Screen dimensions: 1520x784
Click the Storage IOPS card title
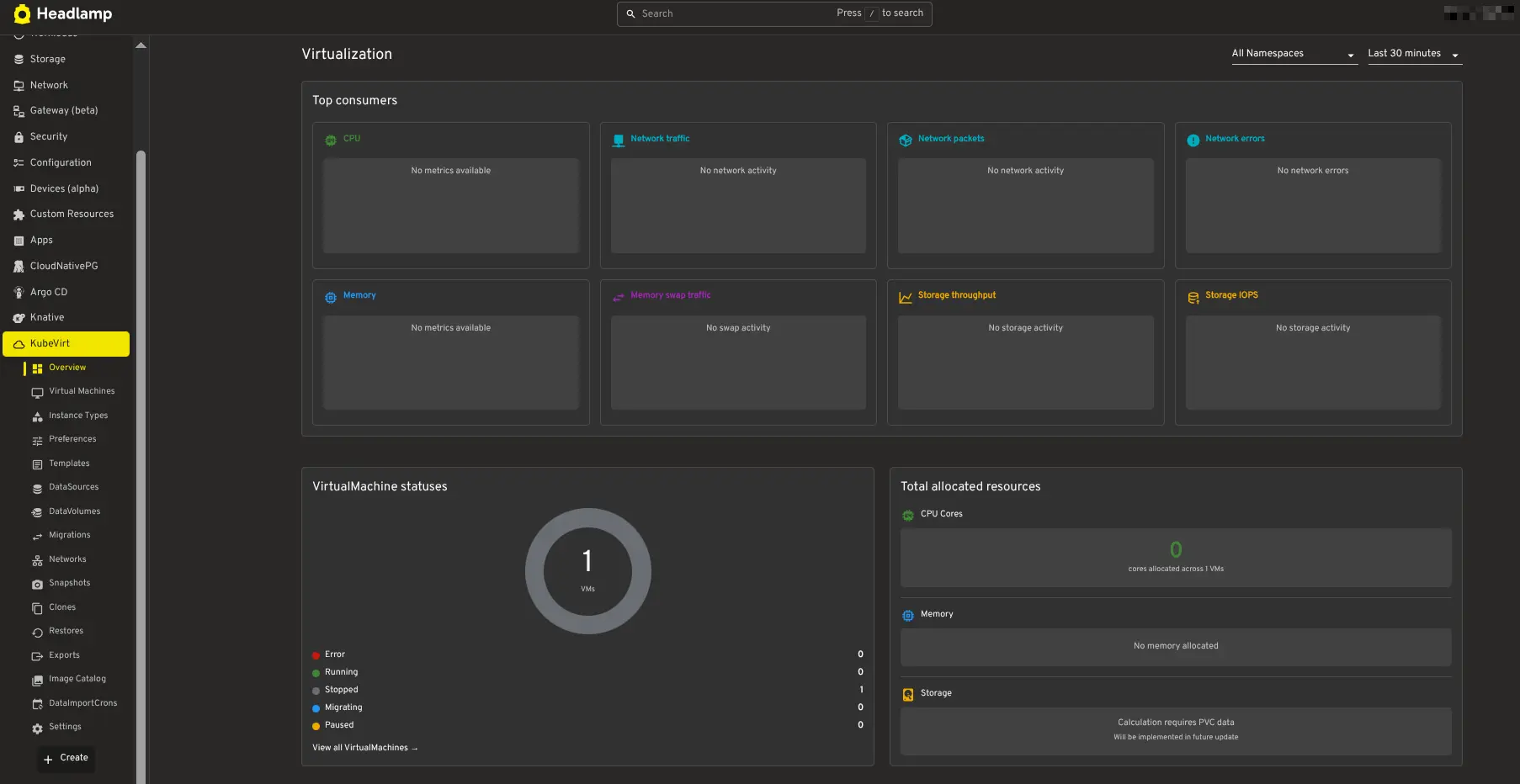[1231, 295]
